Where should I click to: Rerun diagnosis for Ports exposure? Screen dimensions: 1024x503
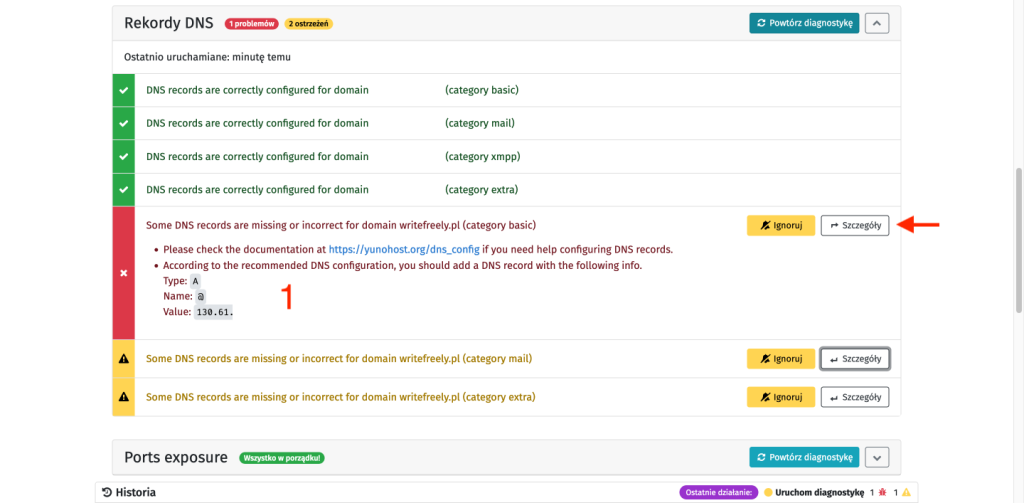coord(803,457)
